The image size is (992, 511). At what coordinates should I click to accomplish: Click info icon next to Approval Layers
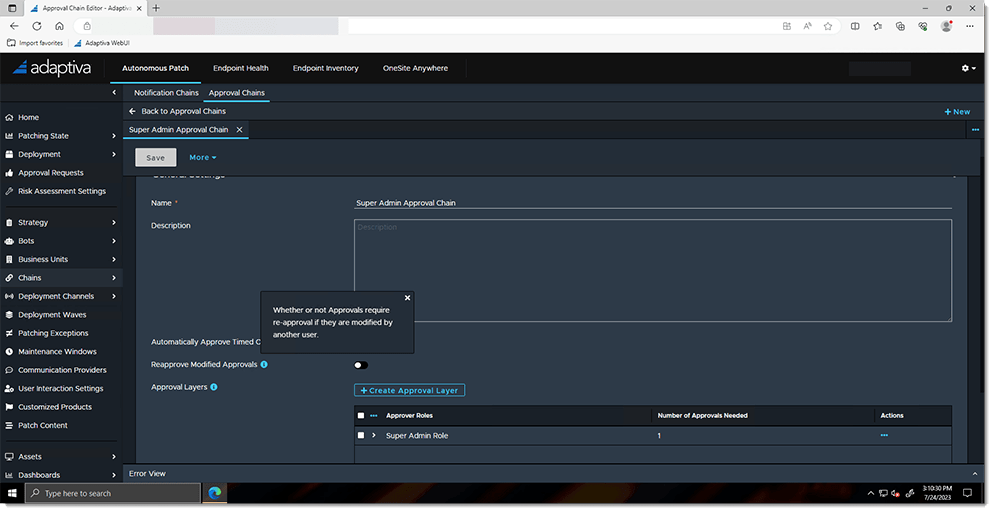[x=214, y=387]
